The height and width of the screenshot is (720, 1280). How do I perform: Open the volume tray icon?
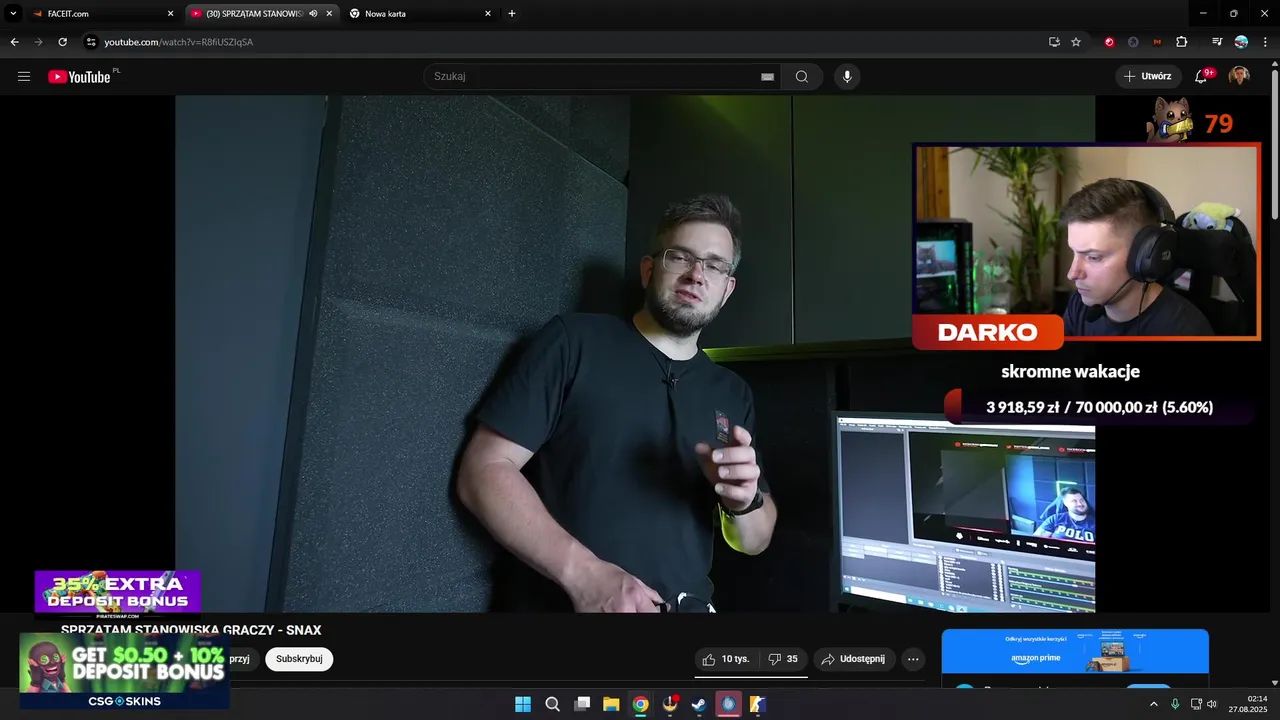pyautogui.click(x=1212, y=704)
